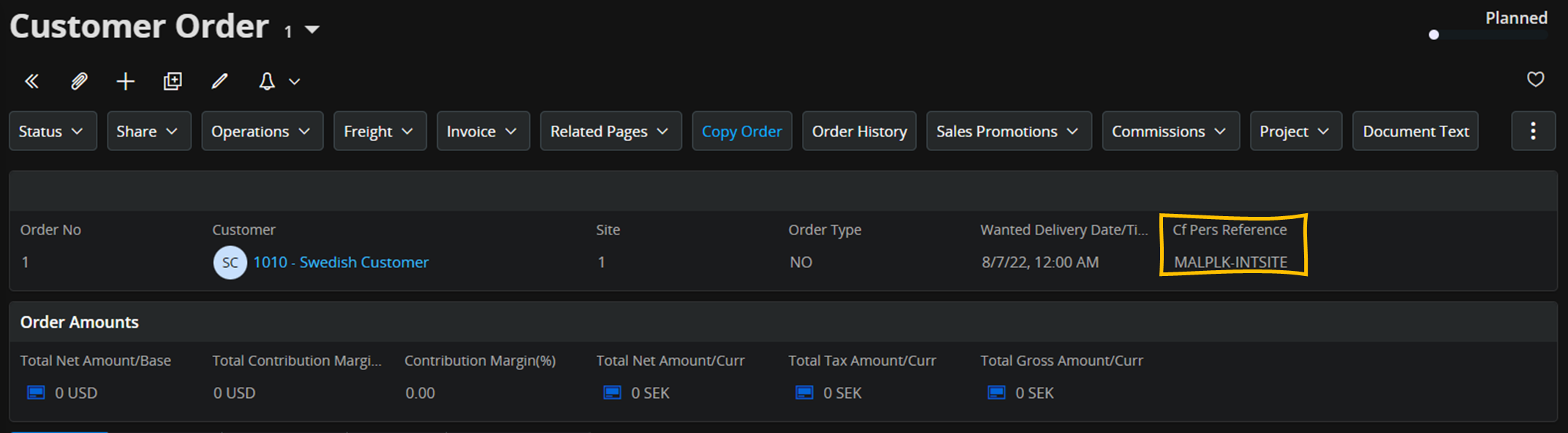Open the Operations dropdown menu

(x=262, y=131)
